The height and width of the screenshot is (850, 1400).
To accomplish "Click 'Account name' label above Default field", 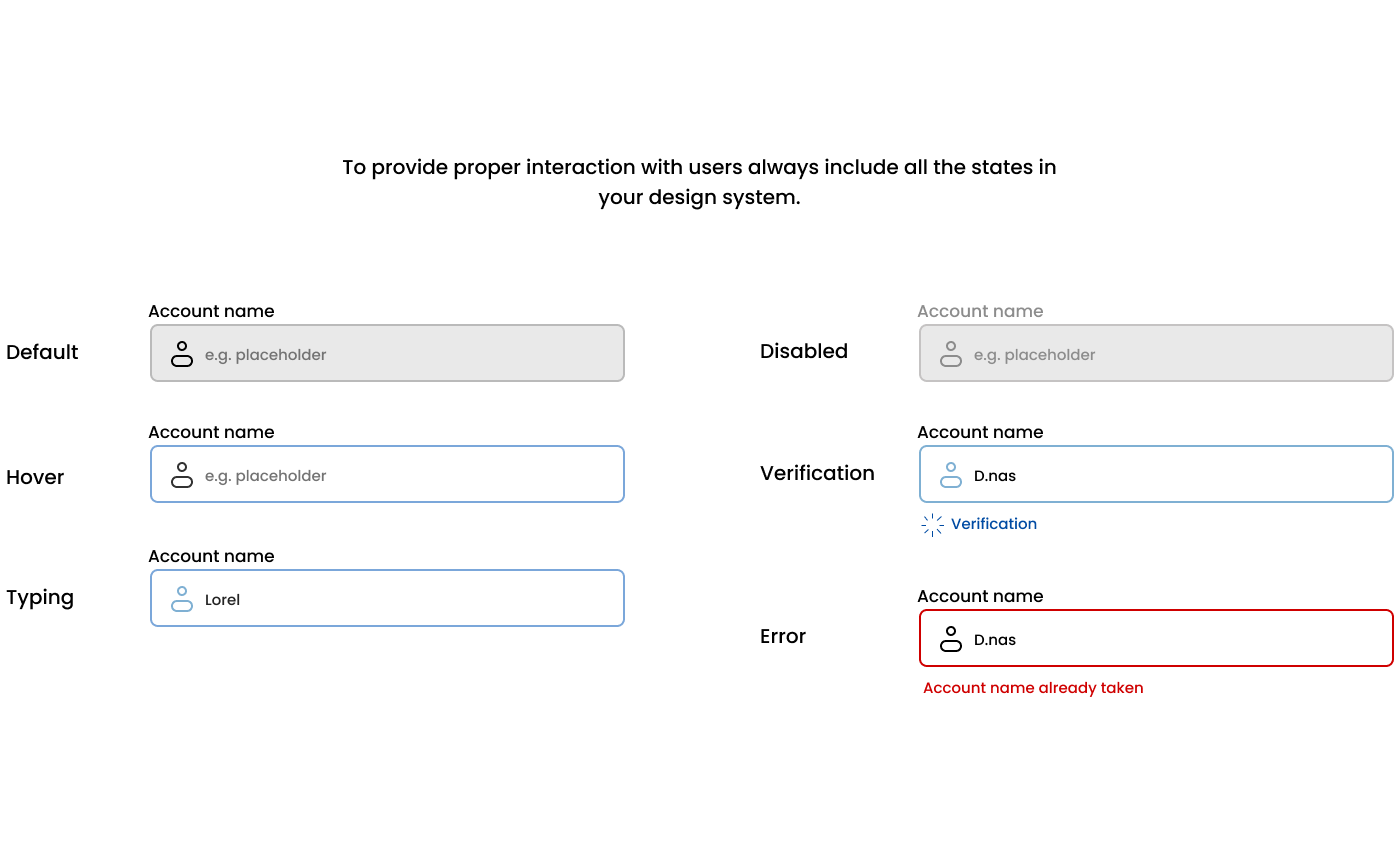I will (211, 311).
